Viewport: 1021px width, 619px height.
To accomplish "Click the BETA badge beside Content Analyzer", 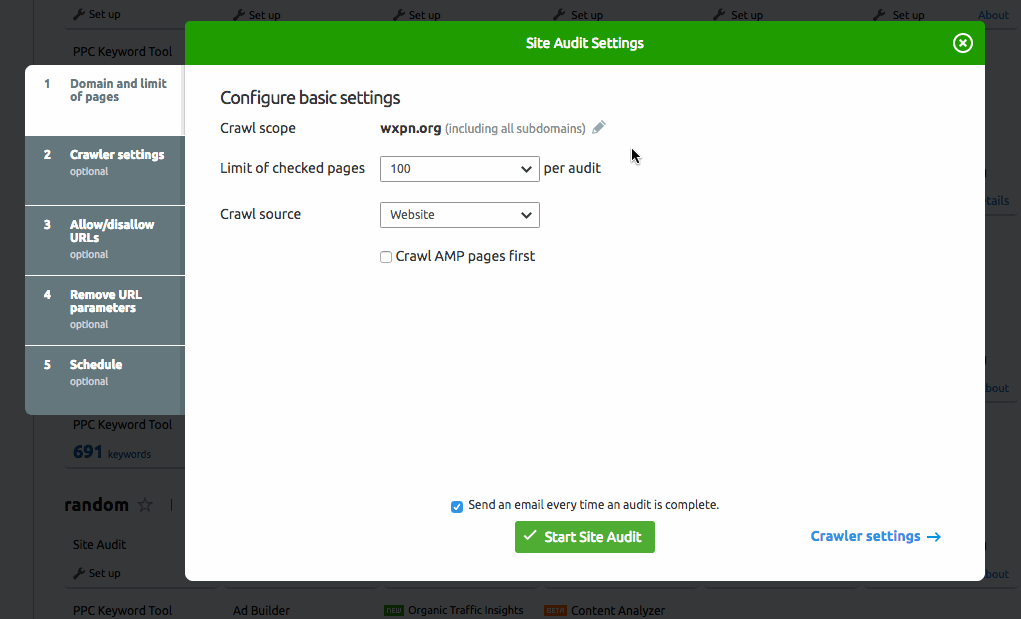I will tap(555, 610).
